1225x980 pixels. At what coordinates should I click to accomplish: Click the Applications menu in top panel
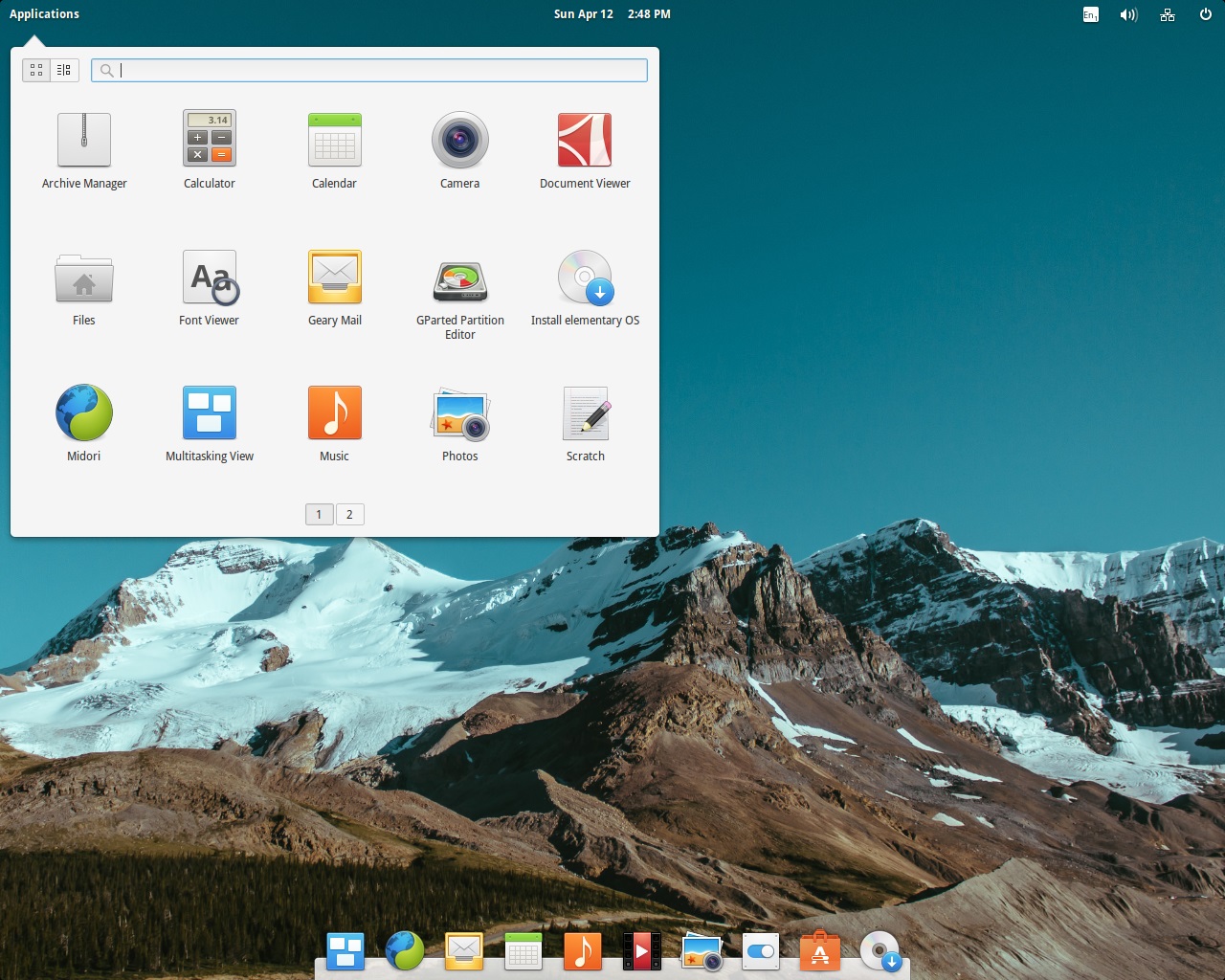pos(44,14)
